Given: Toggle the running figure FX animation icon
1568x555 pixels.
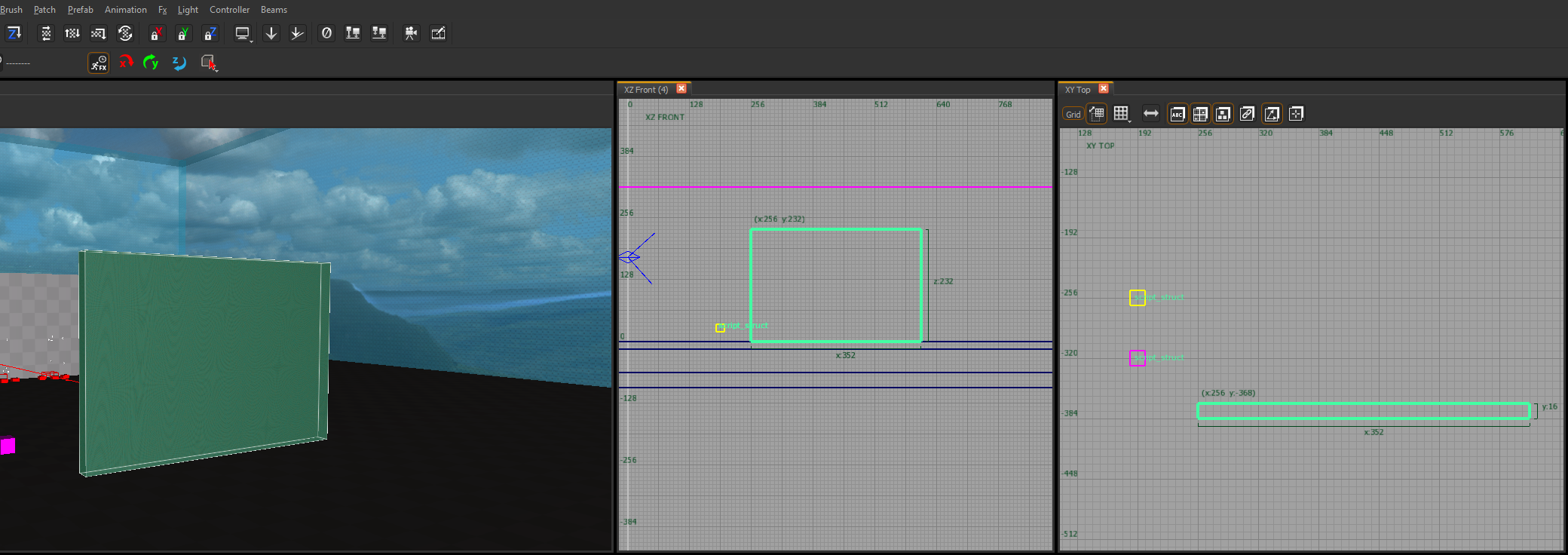Looking at the screenshot, I should (x=99, y=63).
